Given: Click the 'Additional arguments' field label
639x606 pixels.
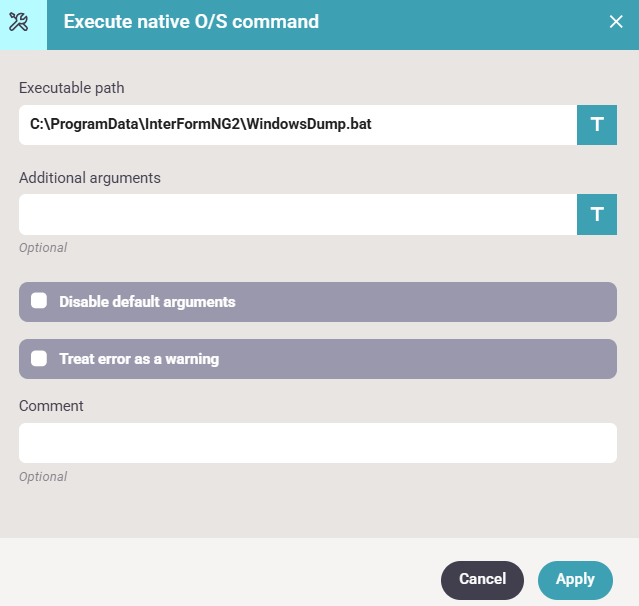Looking at the screenshot, I should coord(90,177).
